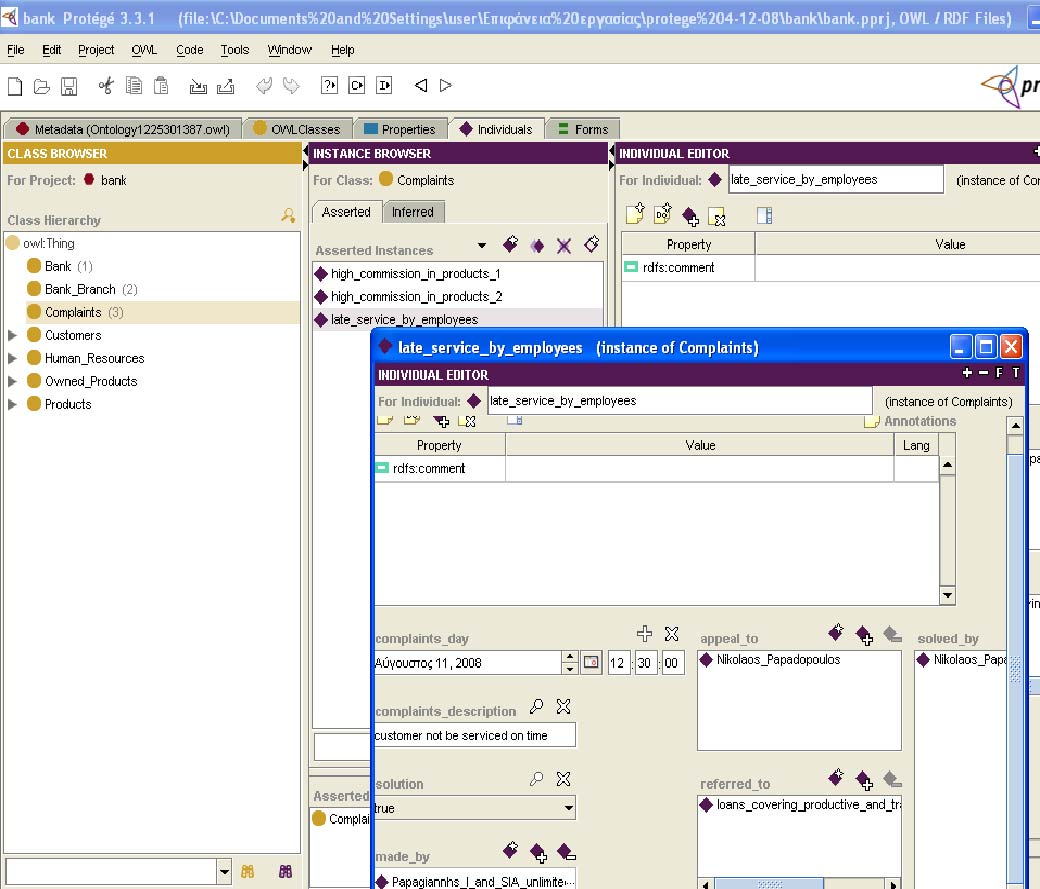Viewport: 1040px width, 889px height.
Task: Create new instance for appeal_to
Action: tap(836, 632)
